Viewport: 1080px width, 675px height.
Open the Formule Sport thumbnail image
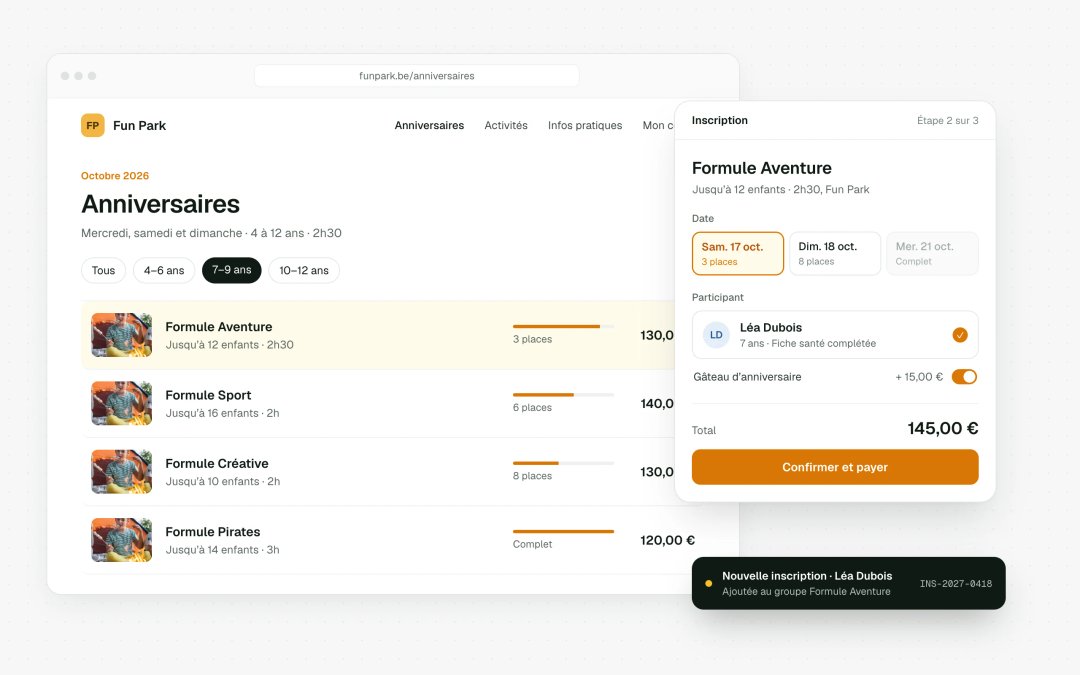[122, 403]
